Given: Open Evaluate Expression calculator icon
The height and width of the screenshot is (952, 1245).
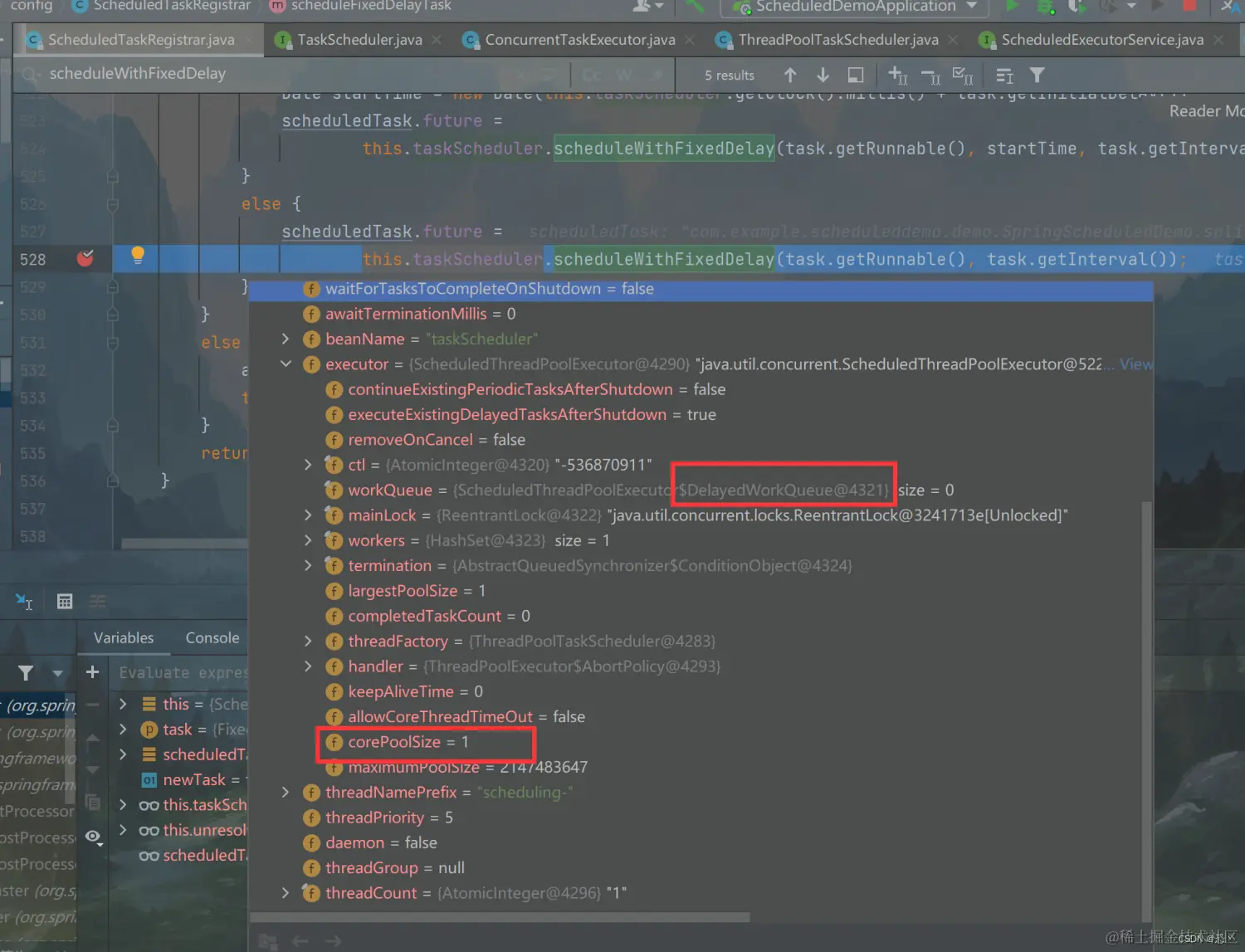Looking at the screenshot, I should (x=65, y=602).
